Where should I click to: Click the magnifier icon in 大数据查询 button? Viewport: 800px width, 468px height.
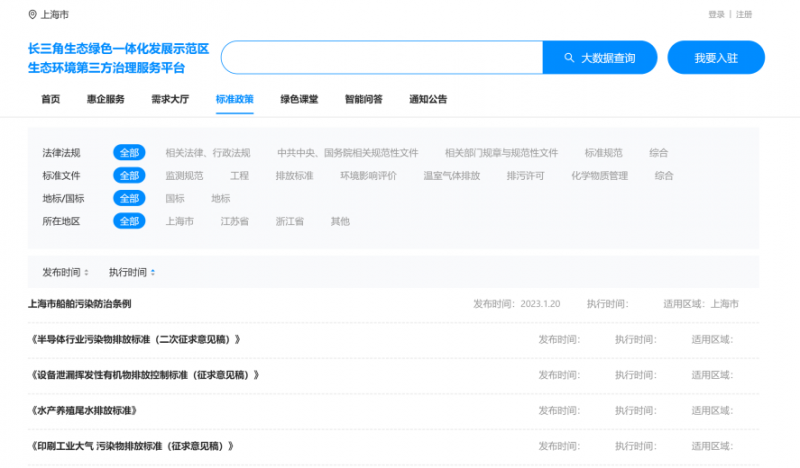click(569, 58)
